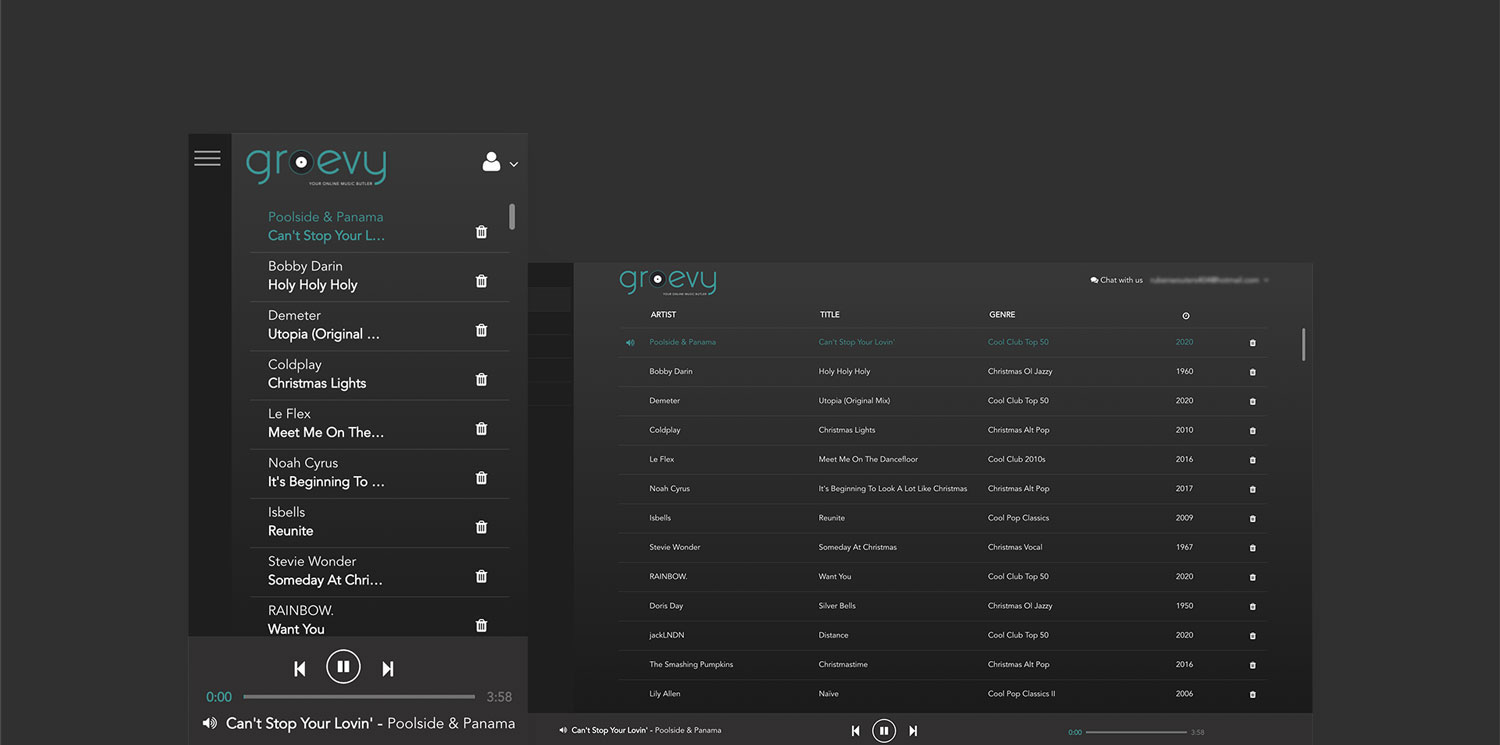Viewport: 1500px width, 745px height.
Task: Open user account menu in mobile view
Action: click(x=499, y=162)
